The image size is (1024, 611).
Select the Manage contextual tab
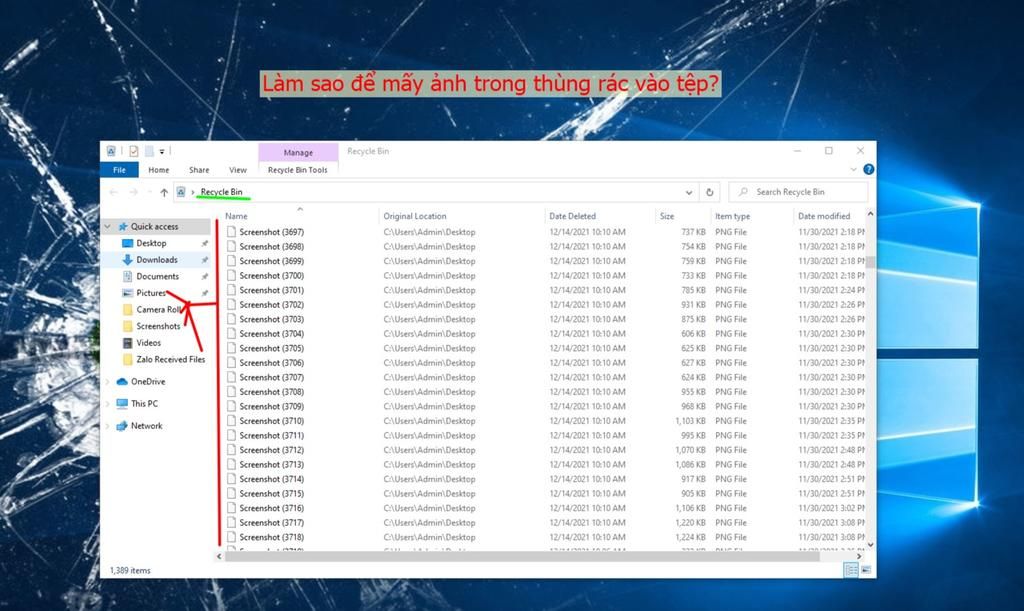[298, 152]
